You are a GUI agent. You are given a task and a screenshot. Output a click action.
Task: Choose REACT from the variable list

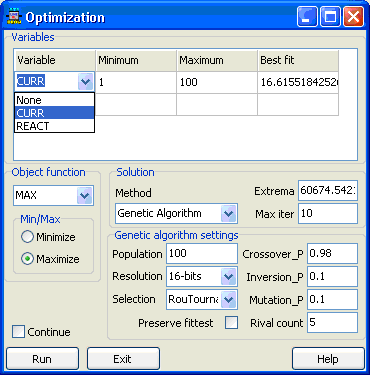coord(55,126)
